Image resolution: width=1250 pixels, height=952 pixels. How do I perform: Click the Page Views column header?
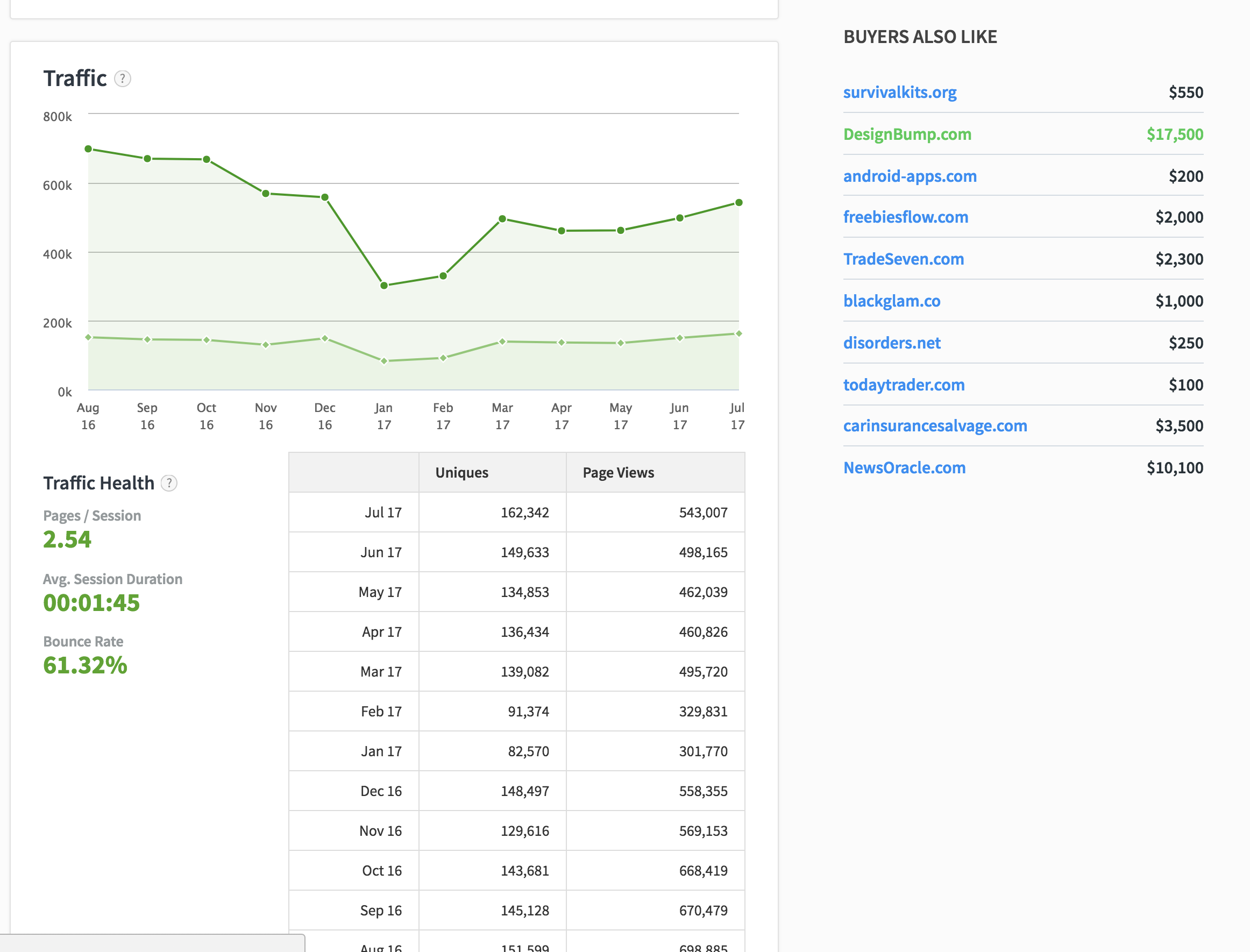(x=617, y=473)
